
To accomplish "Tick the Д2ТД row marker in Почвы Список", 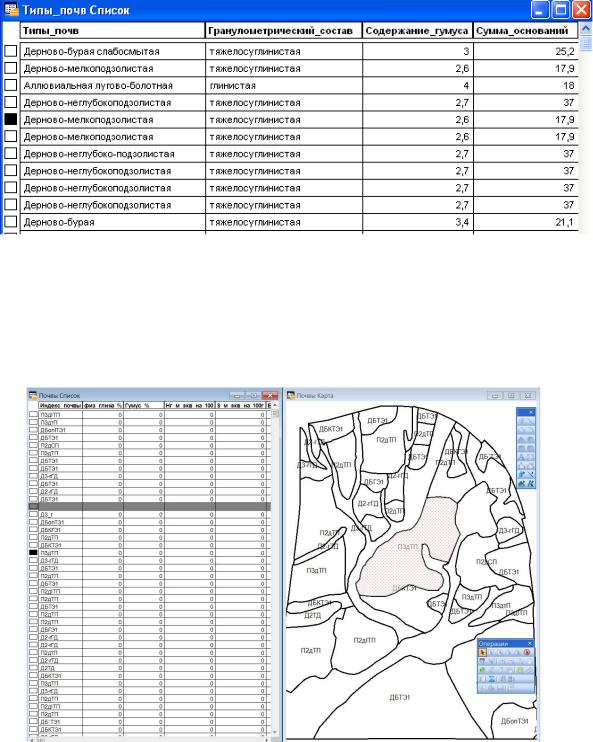I will click(33, 668).
